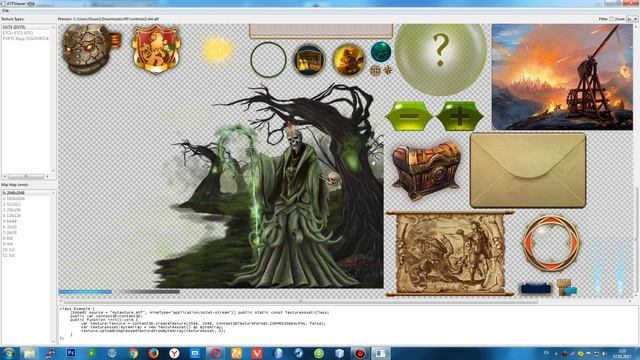
Task: Select the active ATFViewer taskbar button
Action: click(380, 353)
